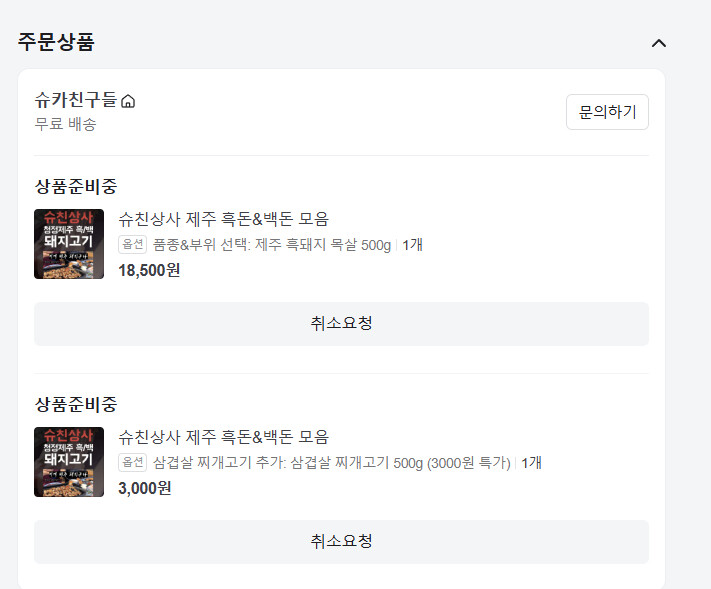Image resolution: width=711 pixels, height=589 pixels.
Task: Open the 슈카친구들 store name link
Action: tap(75, 100)
